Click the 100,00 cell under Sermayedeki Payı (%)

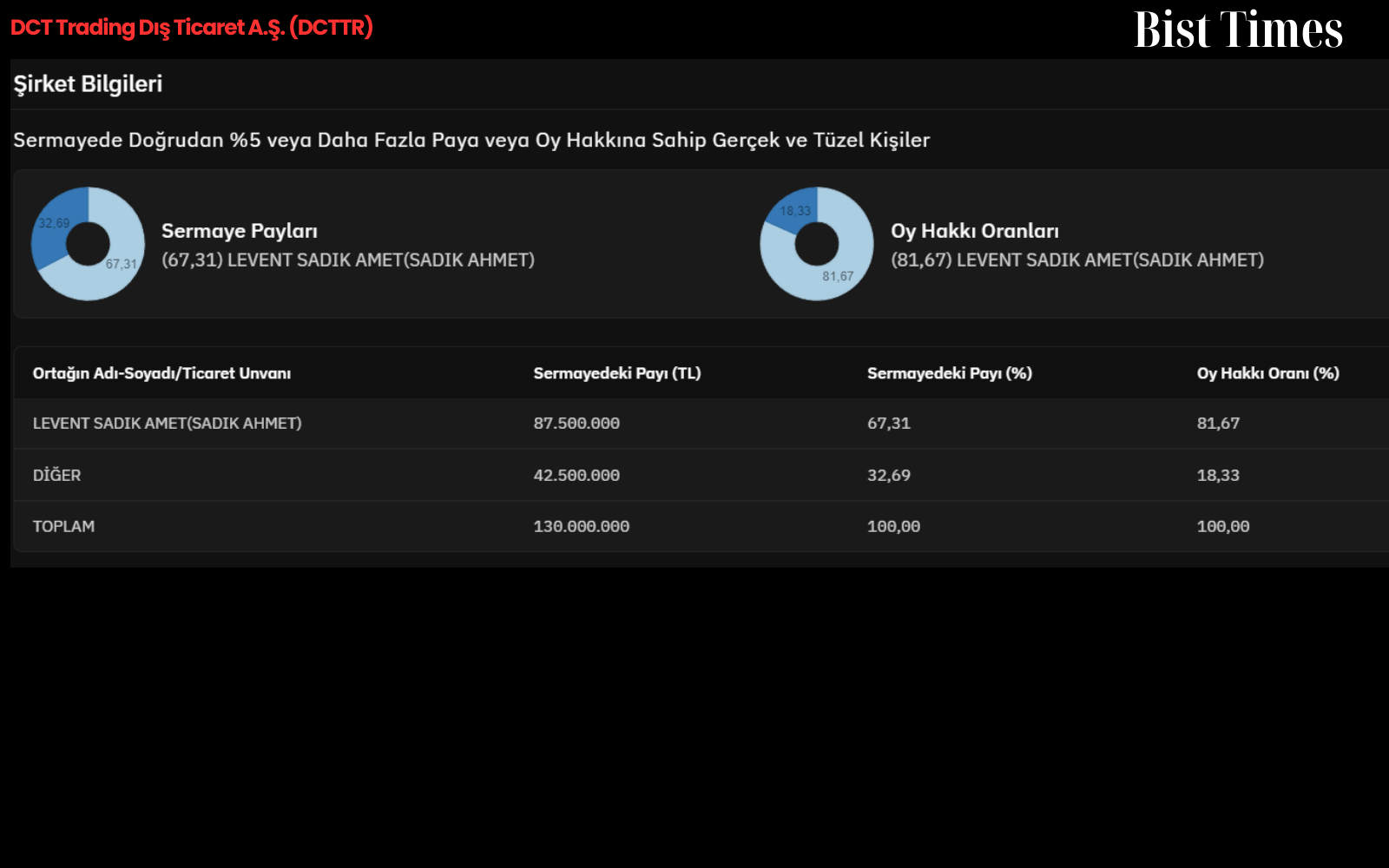pos(893,527)
